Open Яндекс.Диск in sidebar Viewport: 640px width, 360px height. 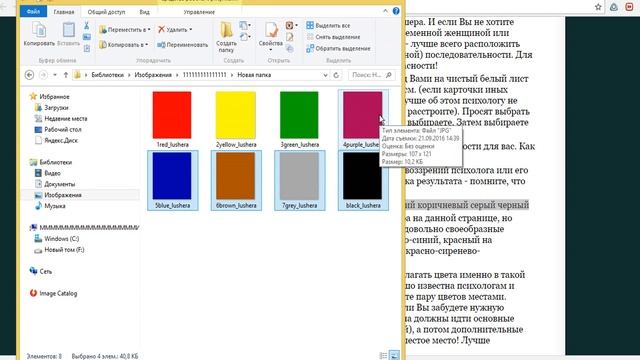61,140
